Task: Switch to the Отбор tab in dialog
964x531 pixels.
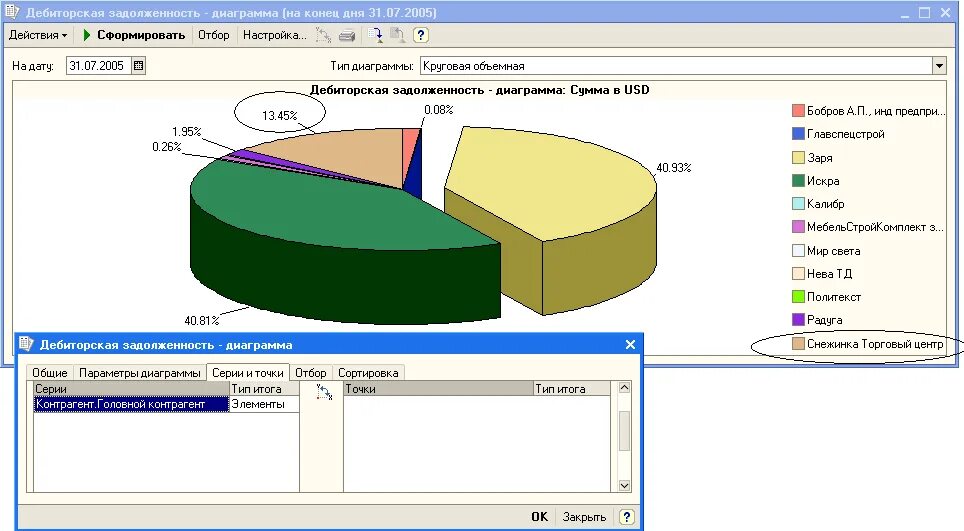Action: (310, 372)
